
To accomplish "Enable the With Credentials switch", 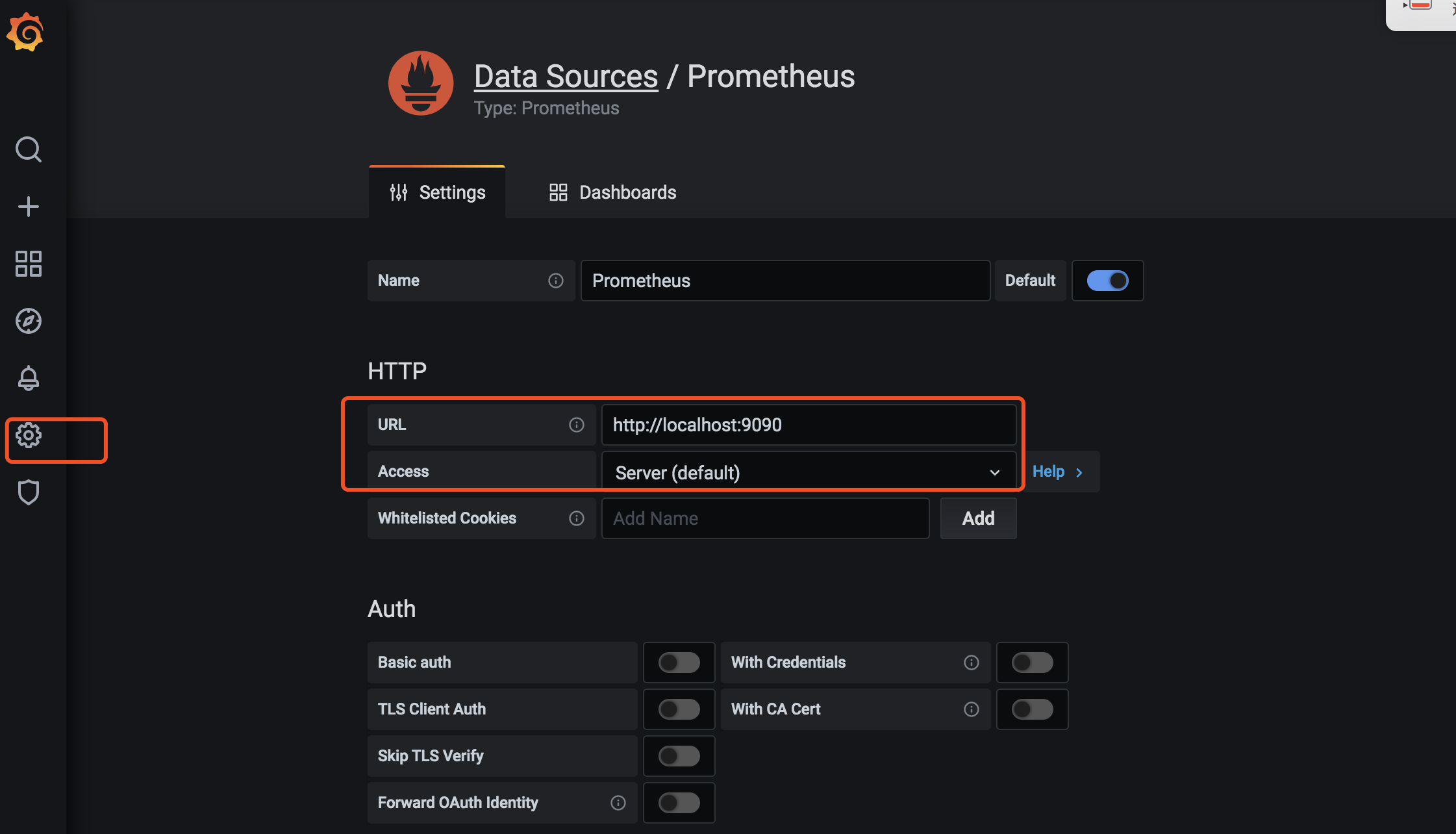I will click(x=1033, y=663).
